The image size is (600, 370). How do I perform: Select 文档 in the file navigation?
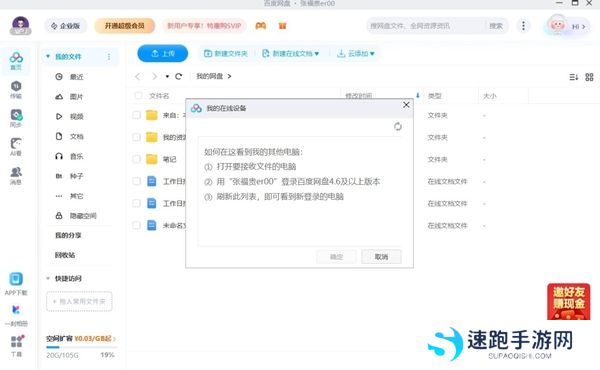77,136
